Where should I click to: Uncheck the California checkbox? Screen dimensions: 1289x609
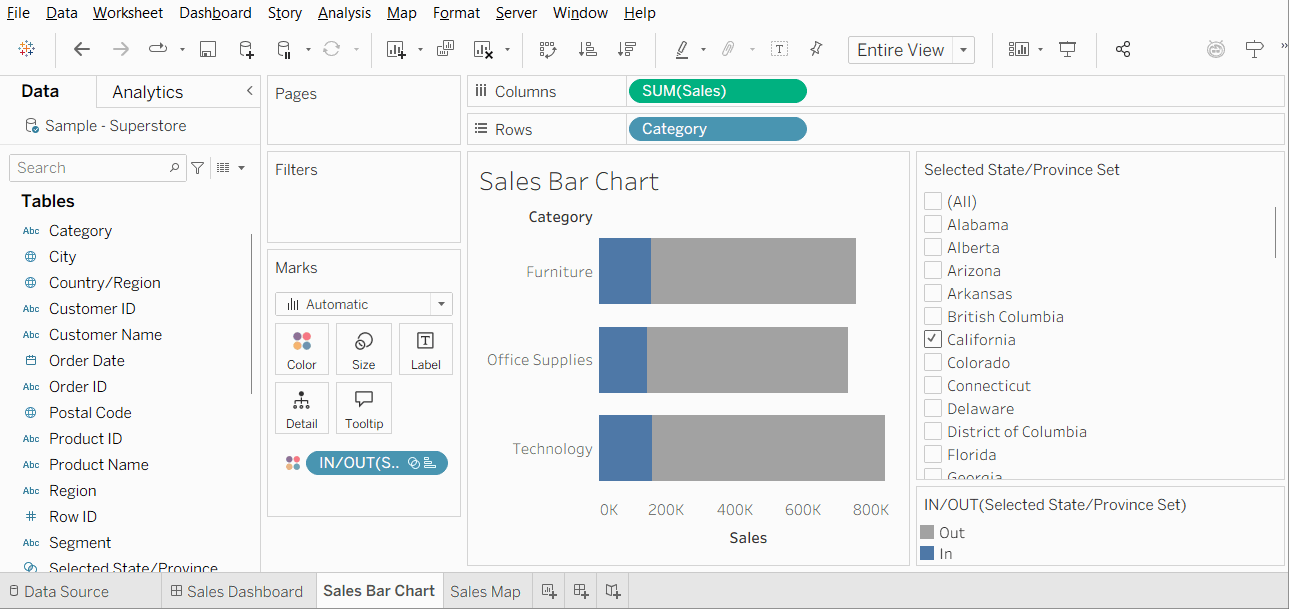(x=932, y=339)
